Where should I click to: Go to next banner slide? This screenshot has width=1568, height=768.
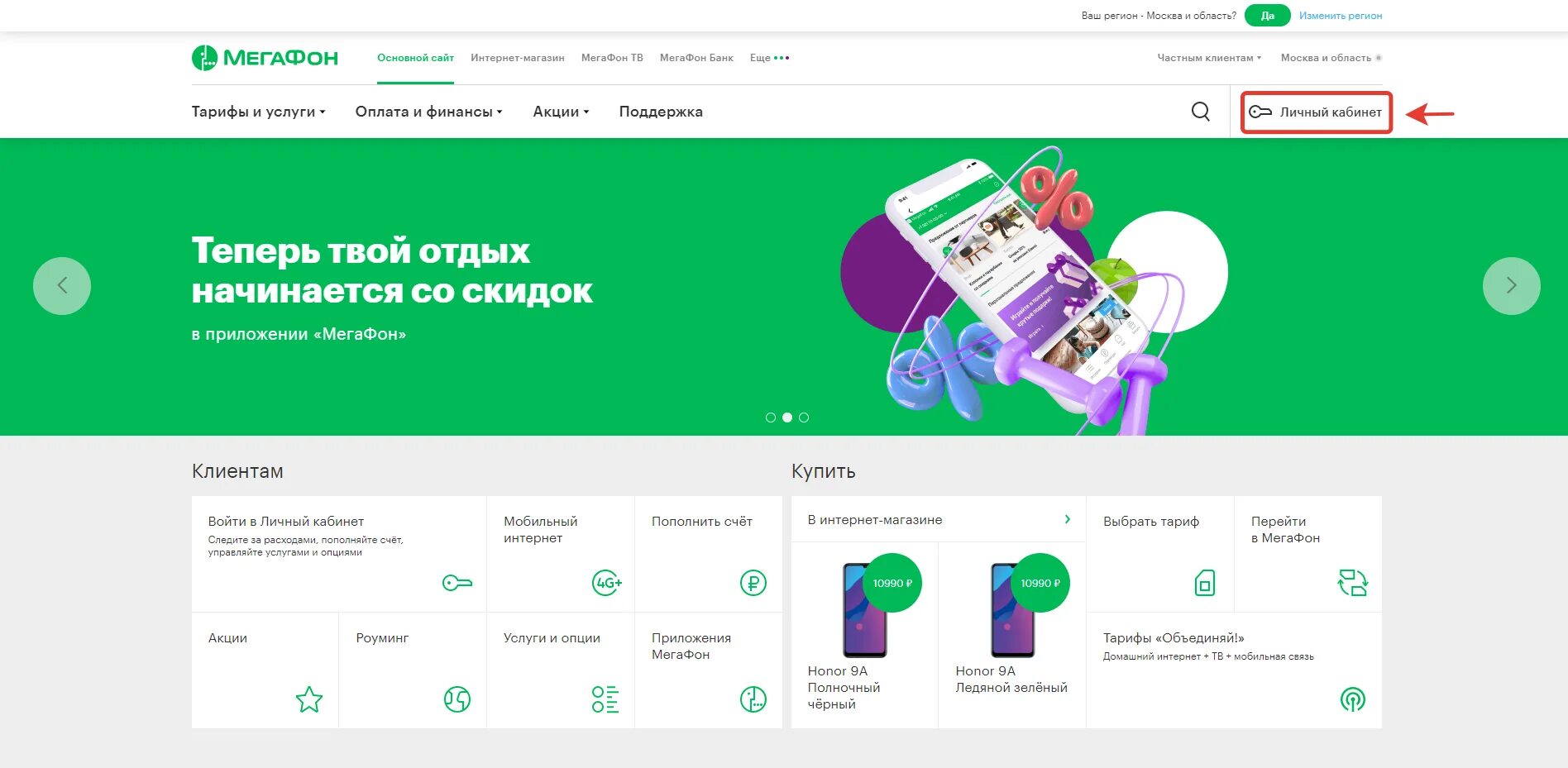coord(1512,286)
